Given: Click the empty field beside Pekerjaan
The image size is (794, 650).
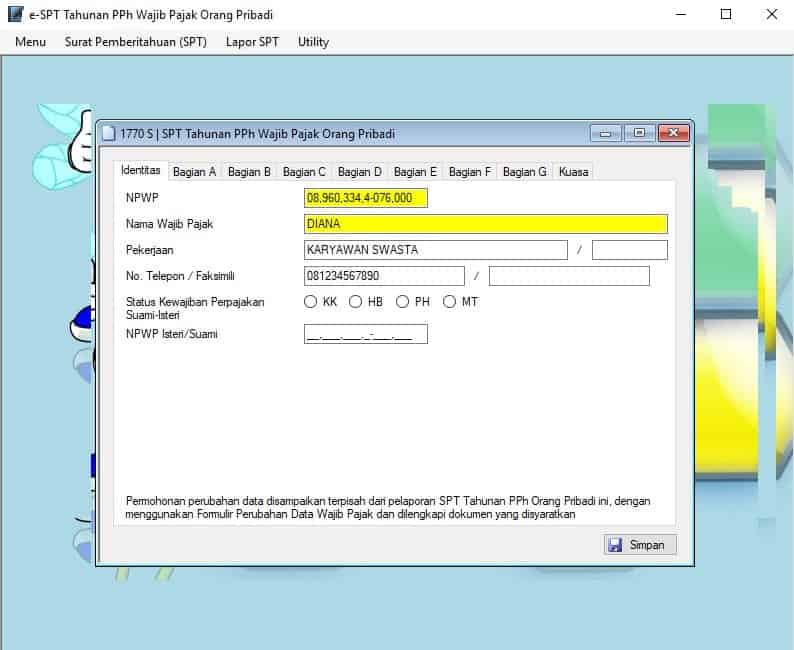Looking at the screenshot, I should [629, 250].
